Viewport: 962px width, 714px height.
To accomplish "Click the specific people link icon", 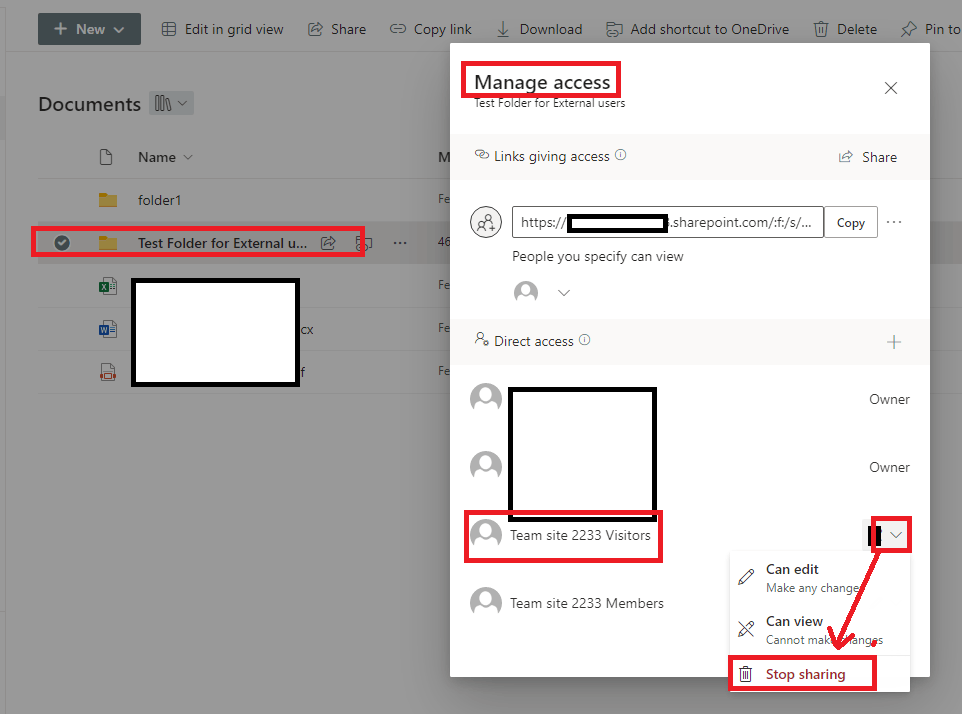I will 486,222.
